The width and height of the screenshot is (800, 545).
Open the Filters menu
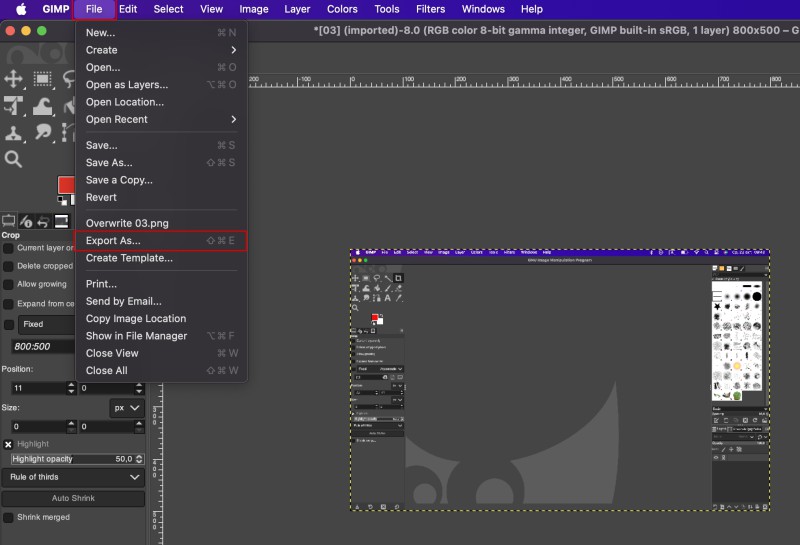(430, 9)
